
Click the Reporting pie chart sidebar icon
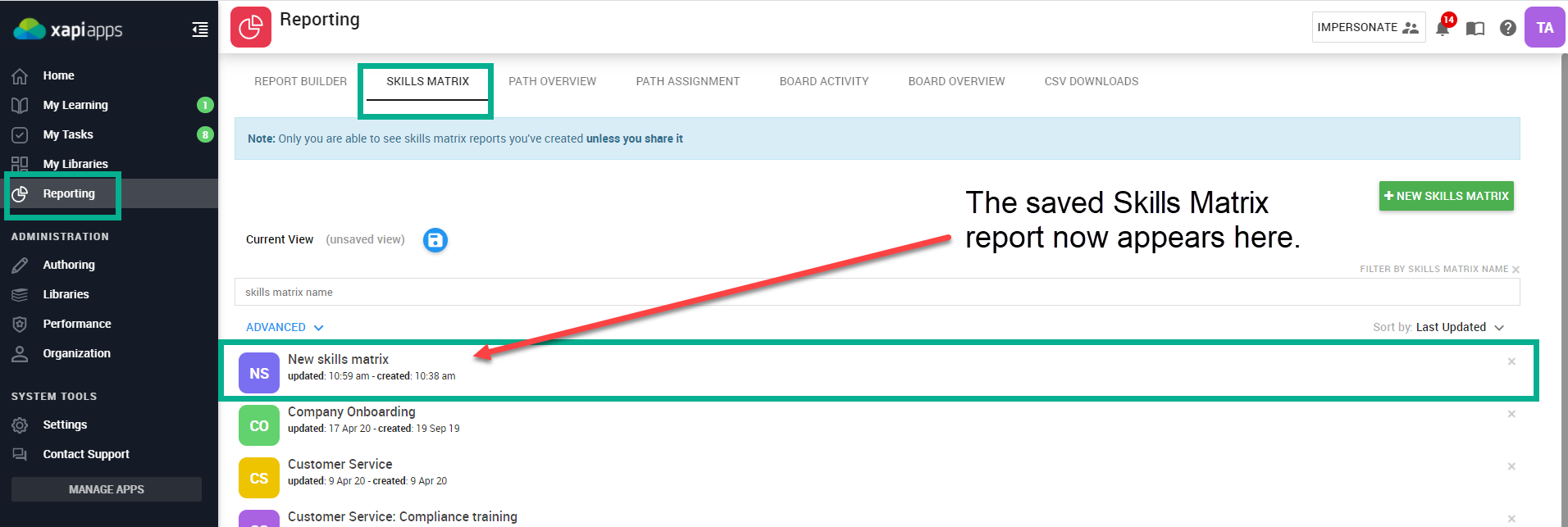point(20,194)
